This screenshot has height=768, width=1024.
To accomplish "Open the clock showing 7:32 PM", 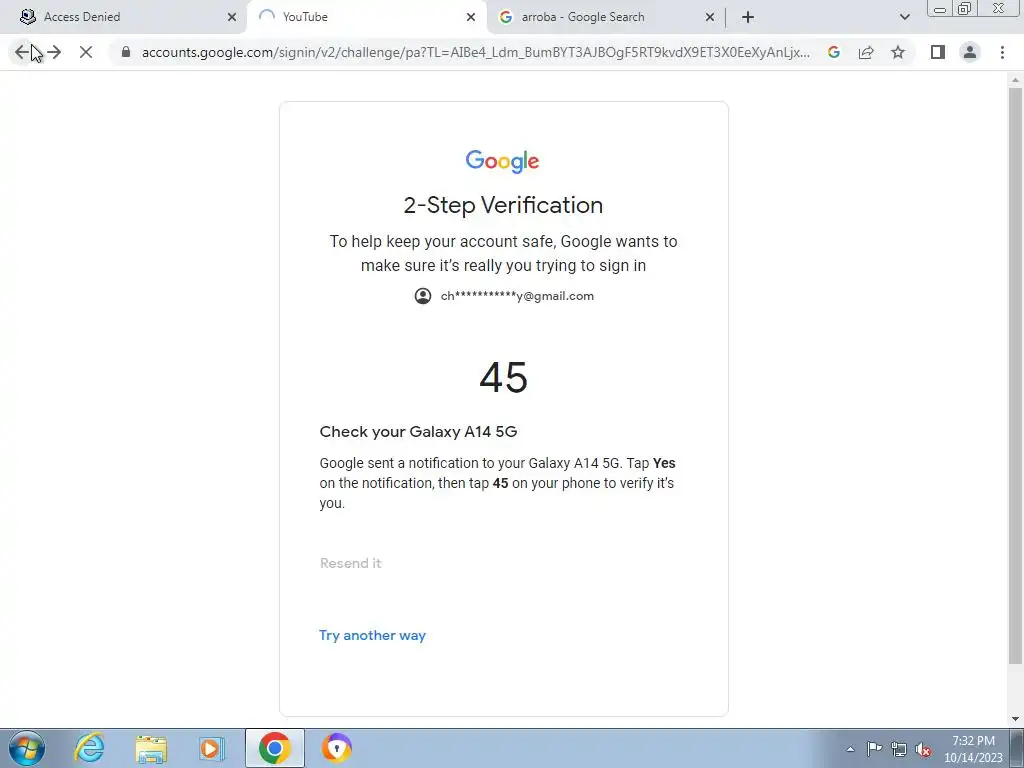I will 973,749.
